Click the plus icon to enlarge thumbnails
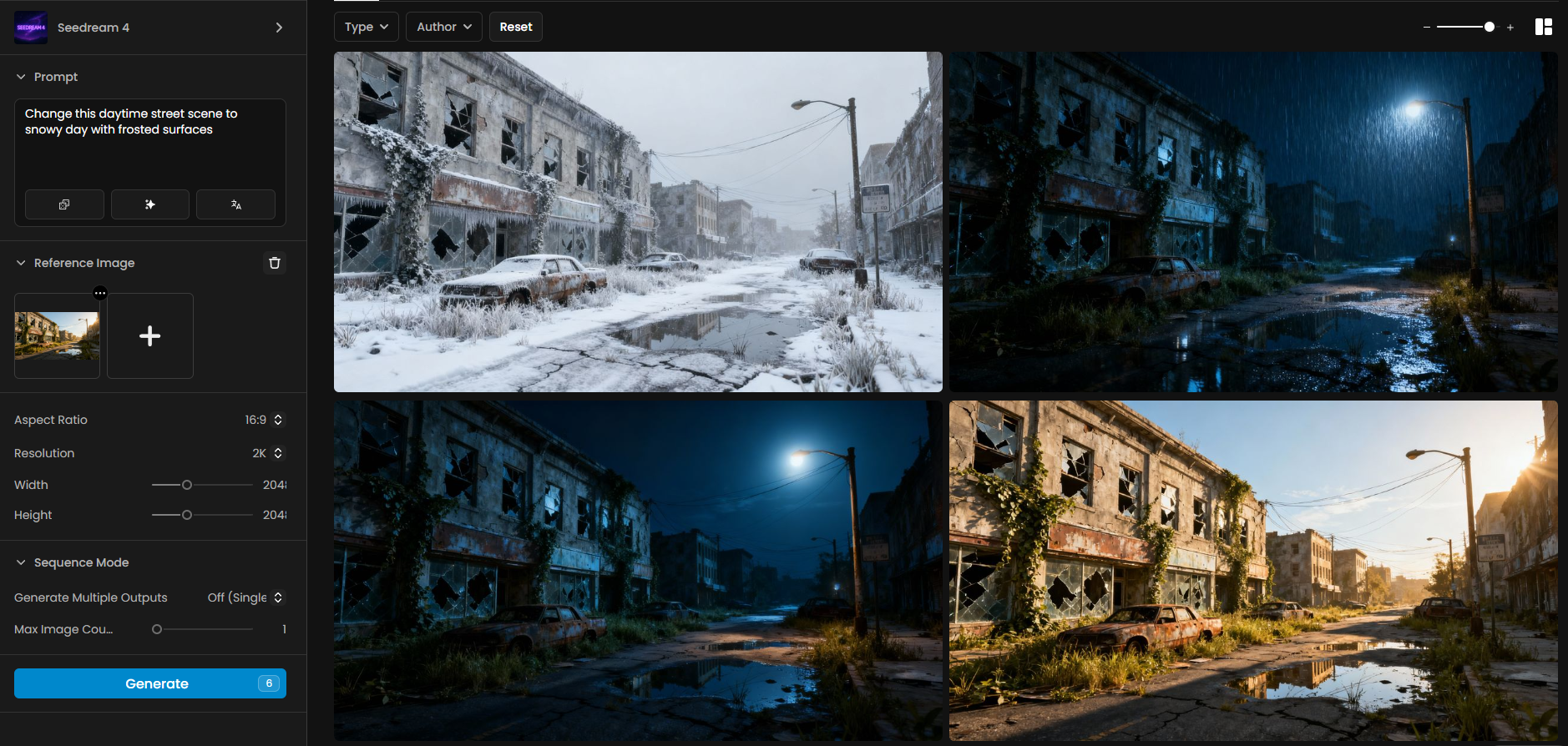The height and width of the screenshot is (746, 1568). [x=1510, y=28]
